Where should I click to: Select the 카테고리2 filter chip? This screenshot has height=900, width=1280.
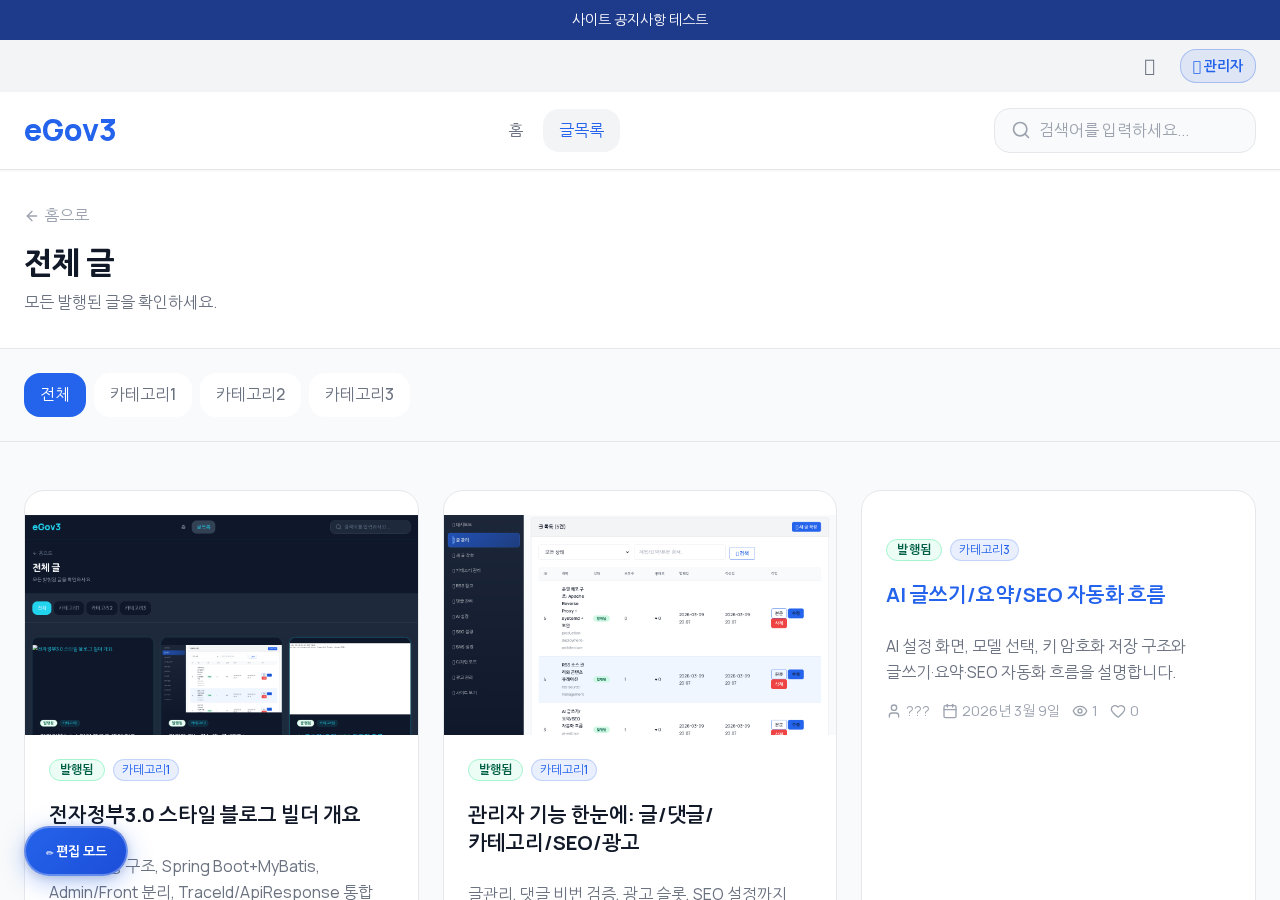click(250, 394)
